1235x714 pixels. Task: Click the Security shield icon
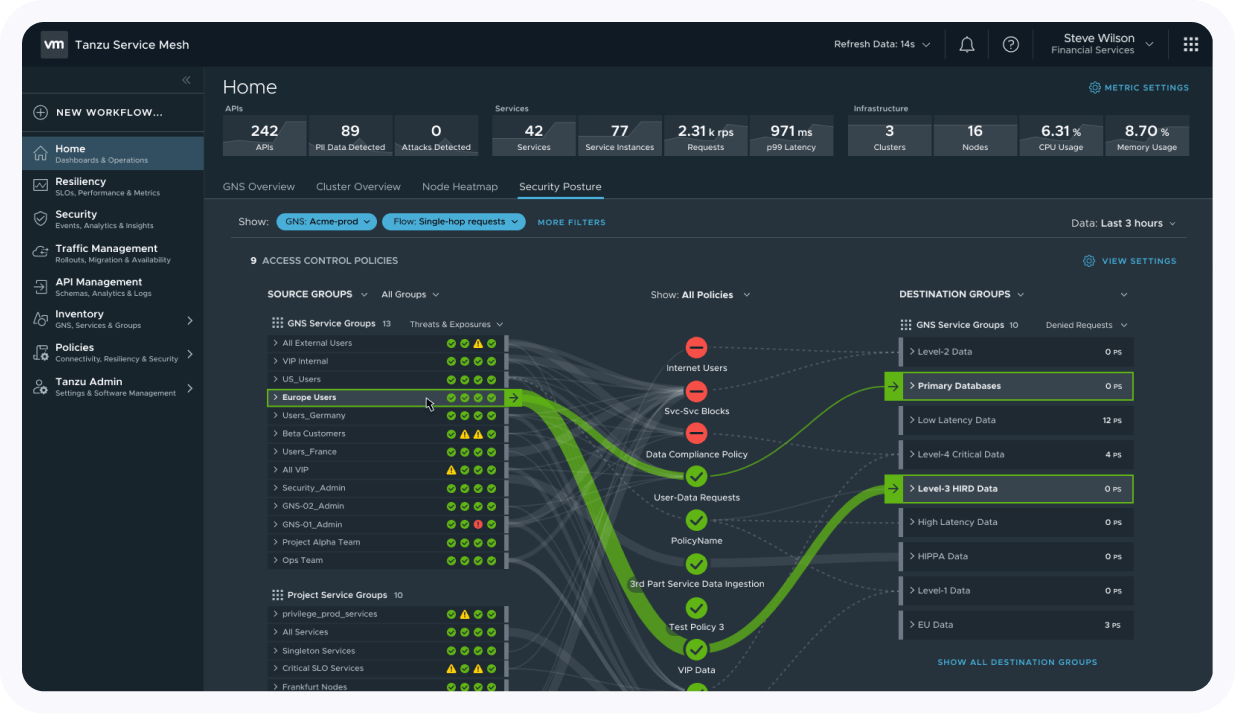[41, 219]
